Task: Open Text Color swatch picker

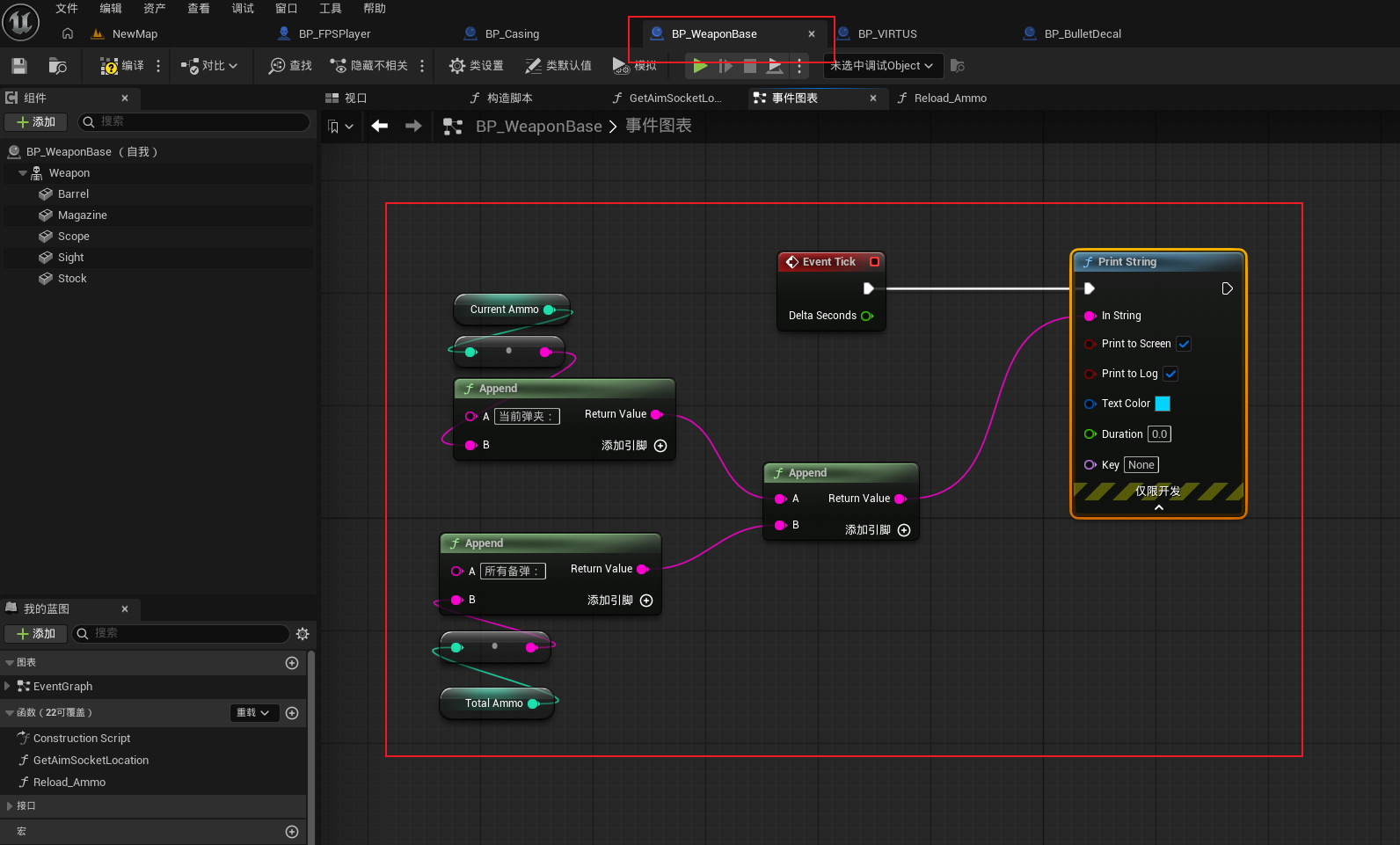Action: pos(1163,404)
